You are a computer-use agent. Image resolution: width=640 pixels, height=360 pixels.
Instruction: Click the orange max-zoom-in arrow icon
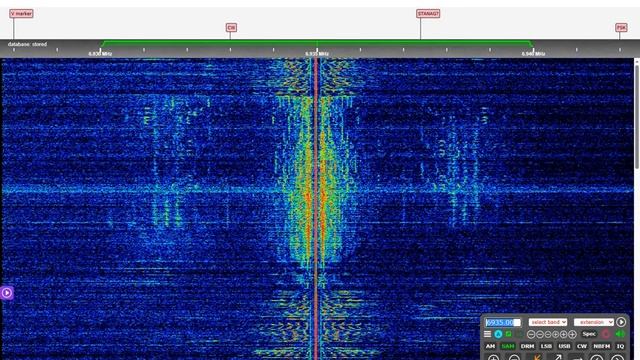(537, 358)
